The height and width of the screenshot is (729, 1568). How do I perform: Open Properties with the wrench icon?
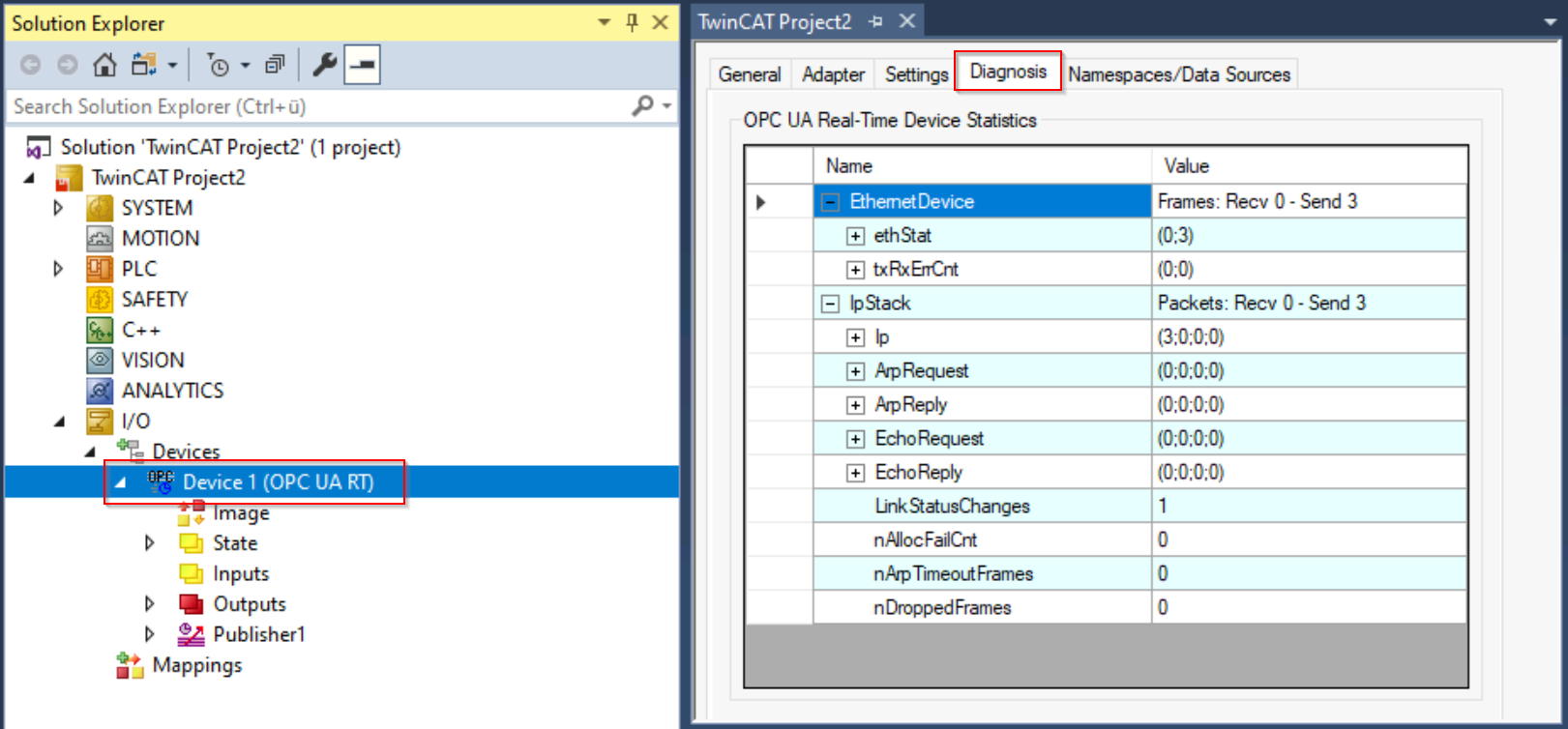pos(325,65)
